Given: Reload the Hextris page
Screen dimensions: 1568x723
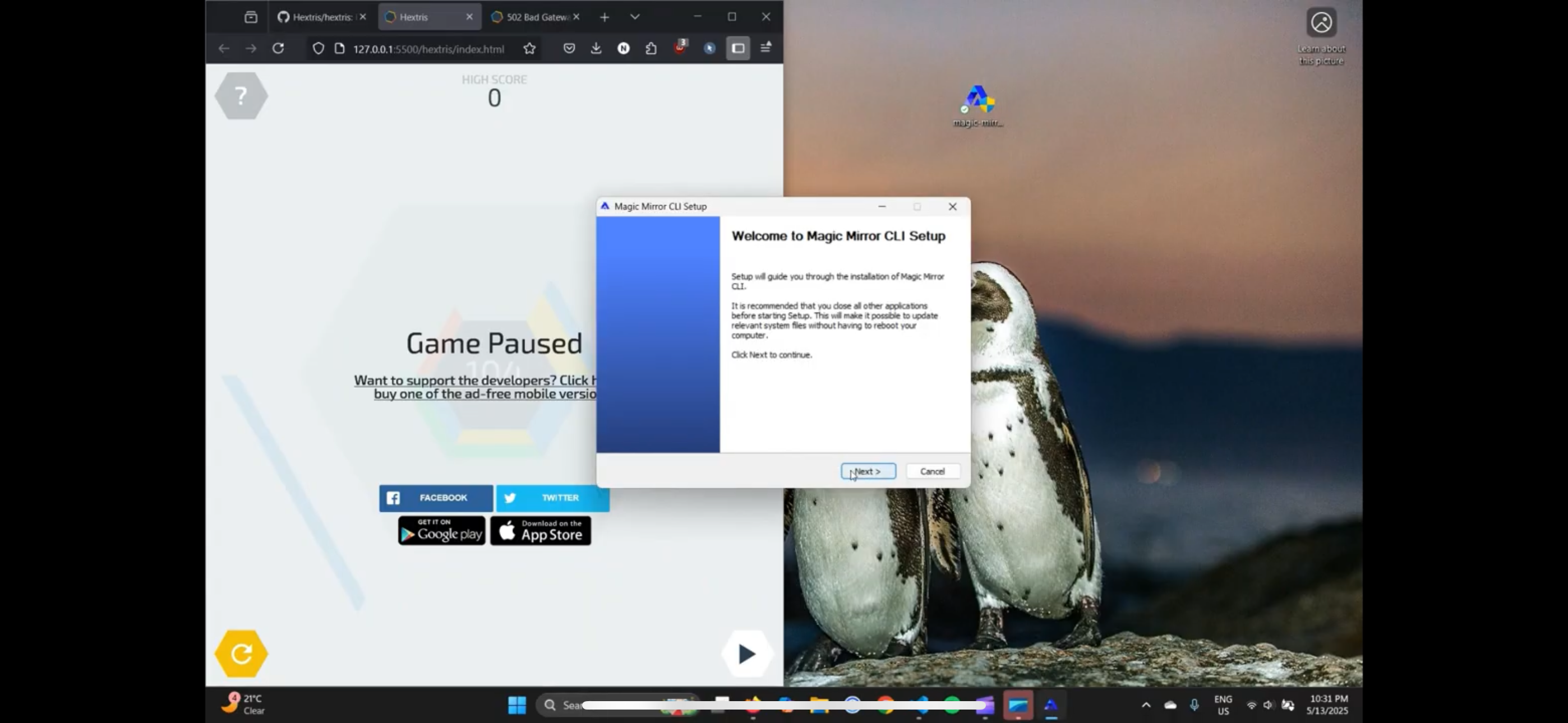Looking at the screenshot, I should coord(278,49).
